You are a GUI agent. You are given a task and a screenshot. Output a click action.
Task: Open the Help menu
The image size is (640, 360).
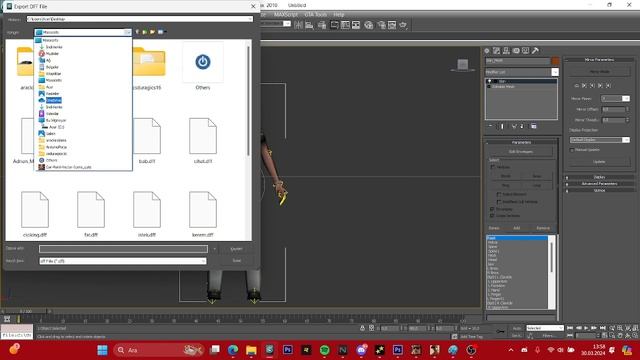pyautogui.click(x=339, y=14)
